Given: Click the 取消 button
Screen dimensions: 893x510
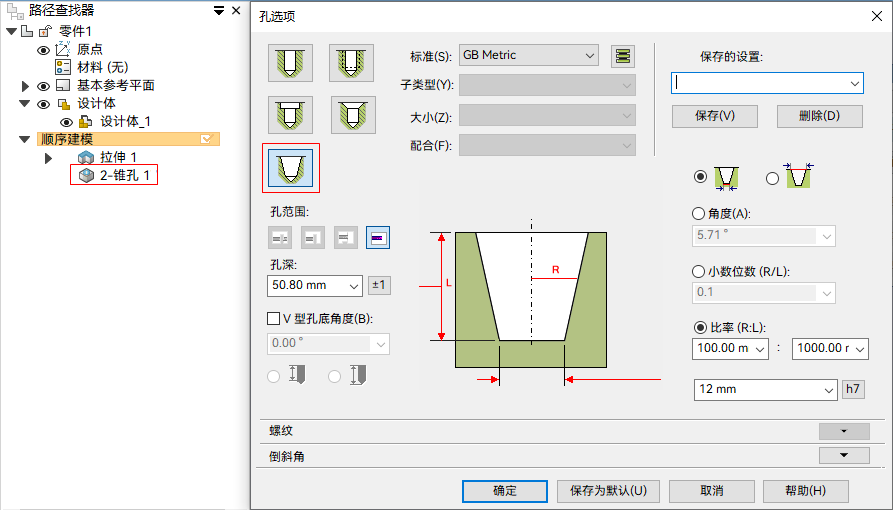Looking at the screenshot, I should point(711,491).
